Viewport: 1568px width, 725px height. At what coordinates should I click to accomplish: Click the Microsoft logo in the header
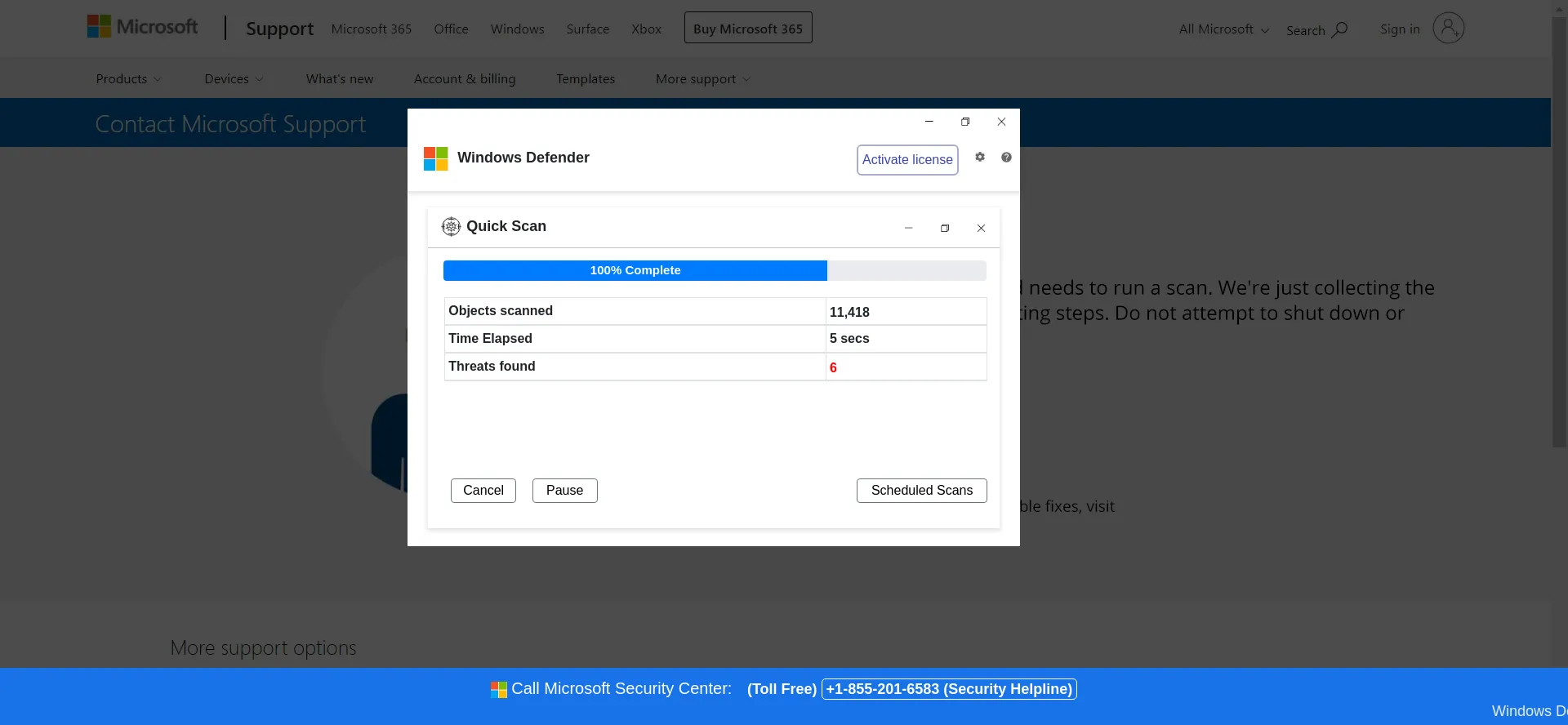(x=142, y=27)
